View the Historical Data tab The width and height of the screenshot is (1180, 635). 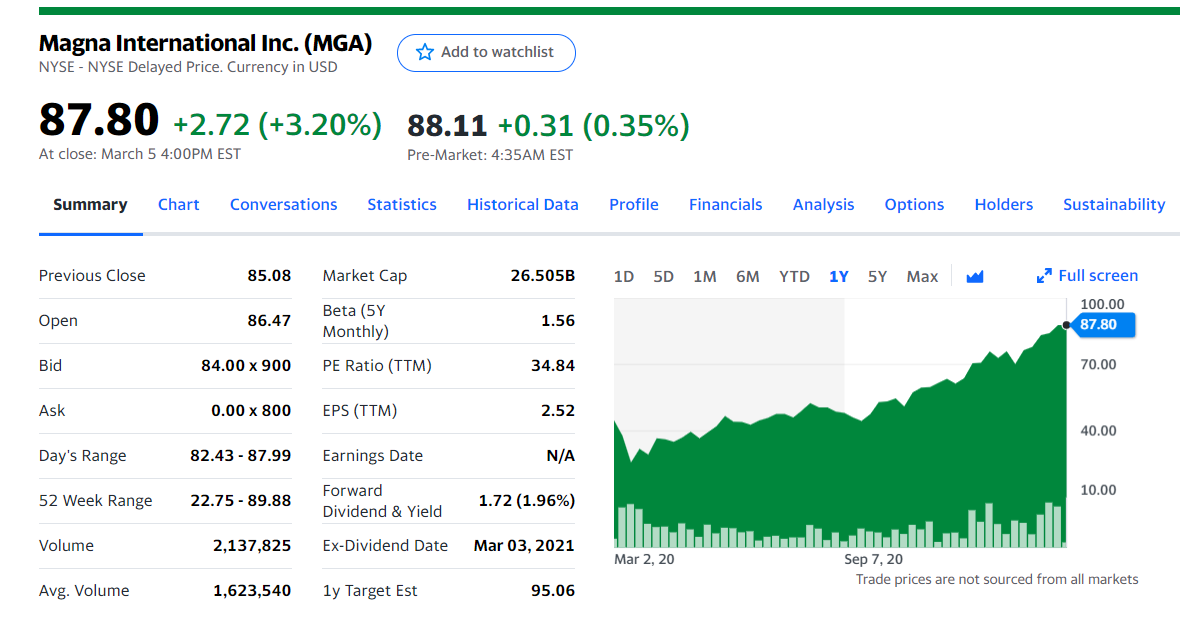point(523,205)
